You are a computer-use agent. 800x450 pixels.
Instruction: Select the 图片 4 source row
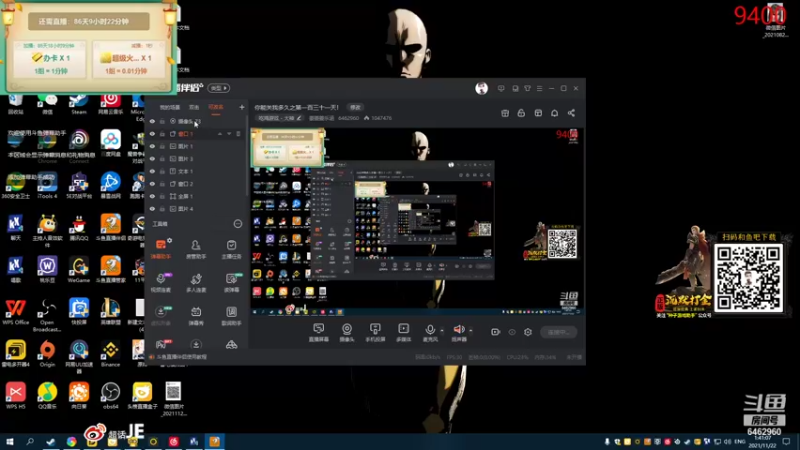pos(196,209)
